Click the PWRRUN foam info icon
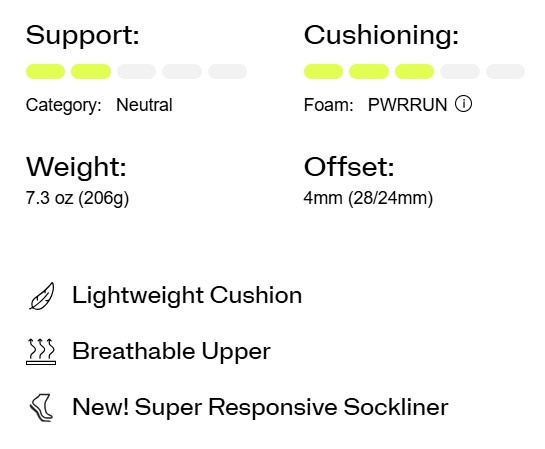The width and height of the screenshot is (545, 449). [463, 104]
